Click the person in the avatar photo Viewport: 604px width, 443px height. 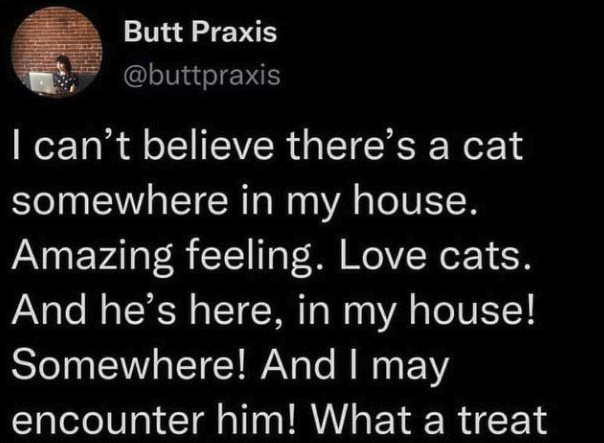point(64,75)
